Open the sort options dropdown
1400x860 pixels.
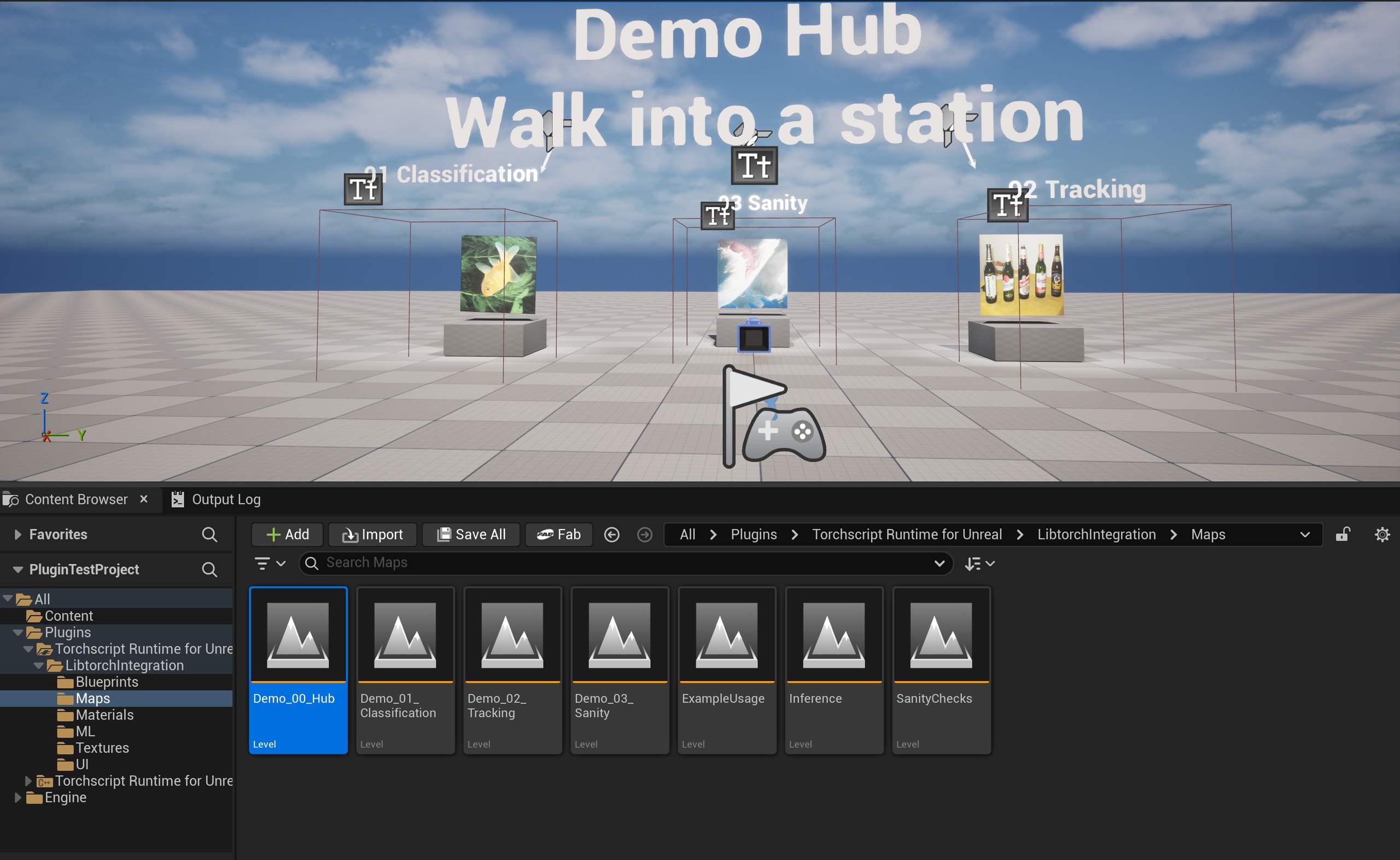point(979,563)
